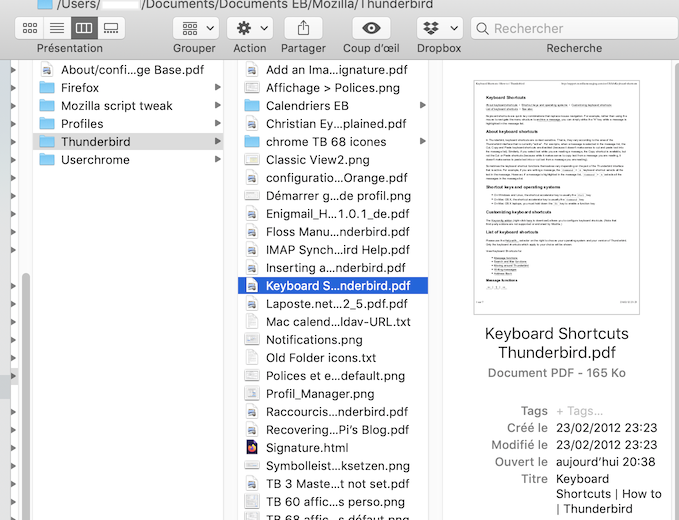This screenshot has width=679, height=520.
Task: Select About/confi...ge Base.pdf file
Action: (128, 70)
